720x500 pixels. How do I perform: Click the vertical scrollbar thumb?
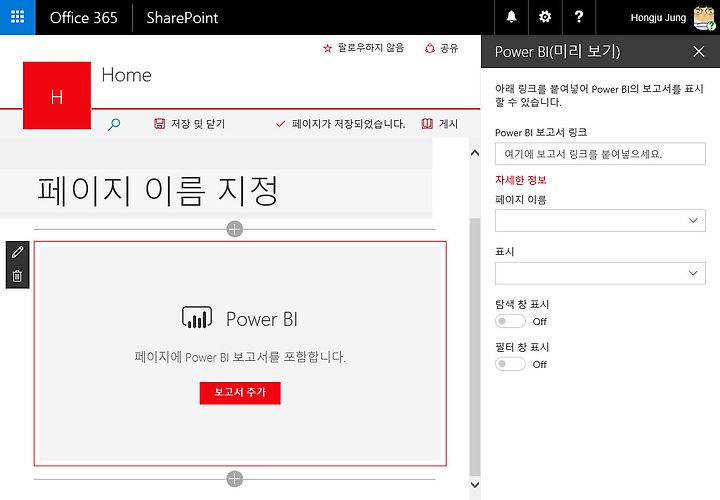475,347
